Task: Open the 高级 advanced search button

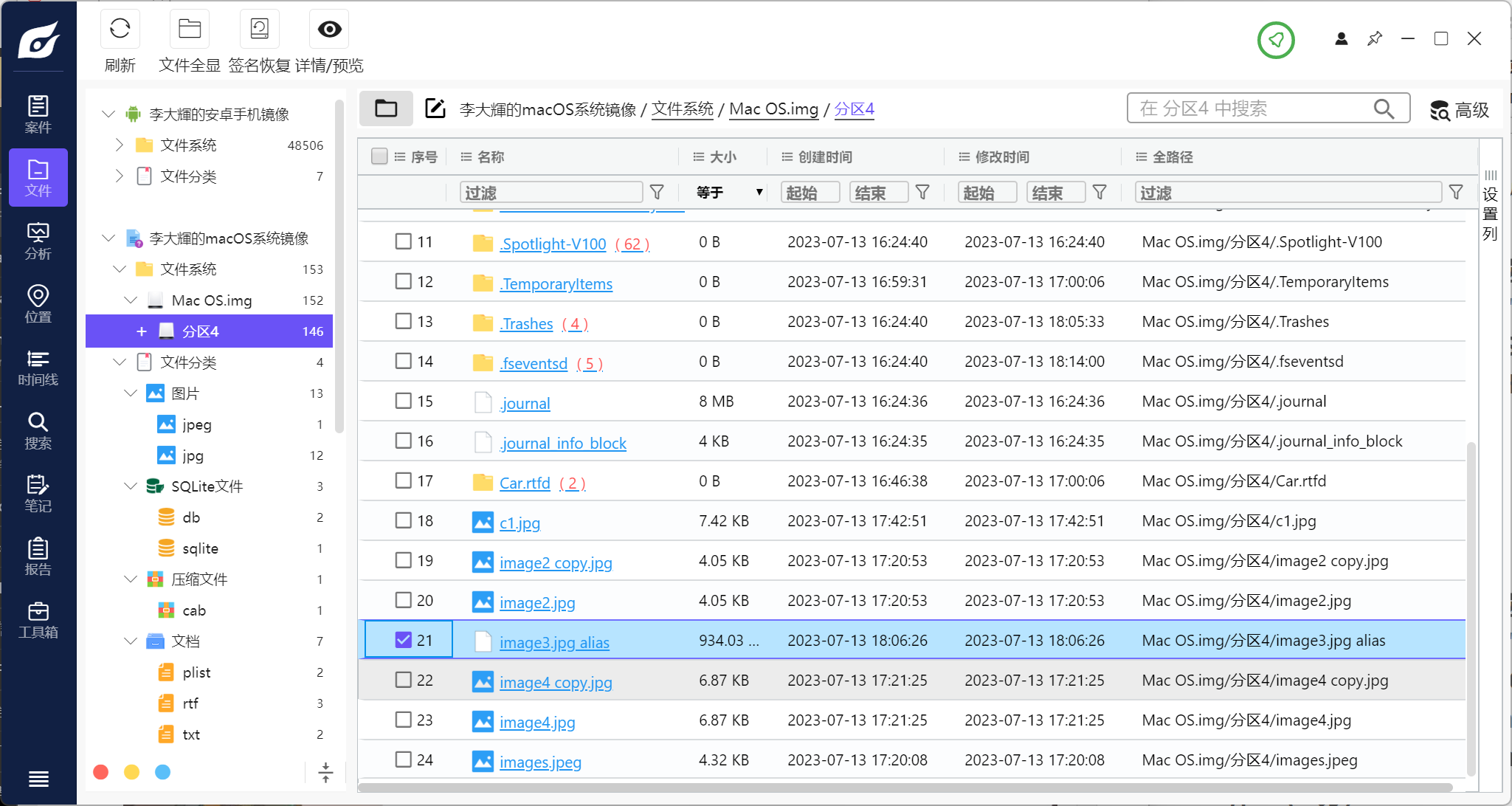Action: (1459, 110)
